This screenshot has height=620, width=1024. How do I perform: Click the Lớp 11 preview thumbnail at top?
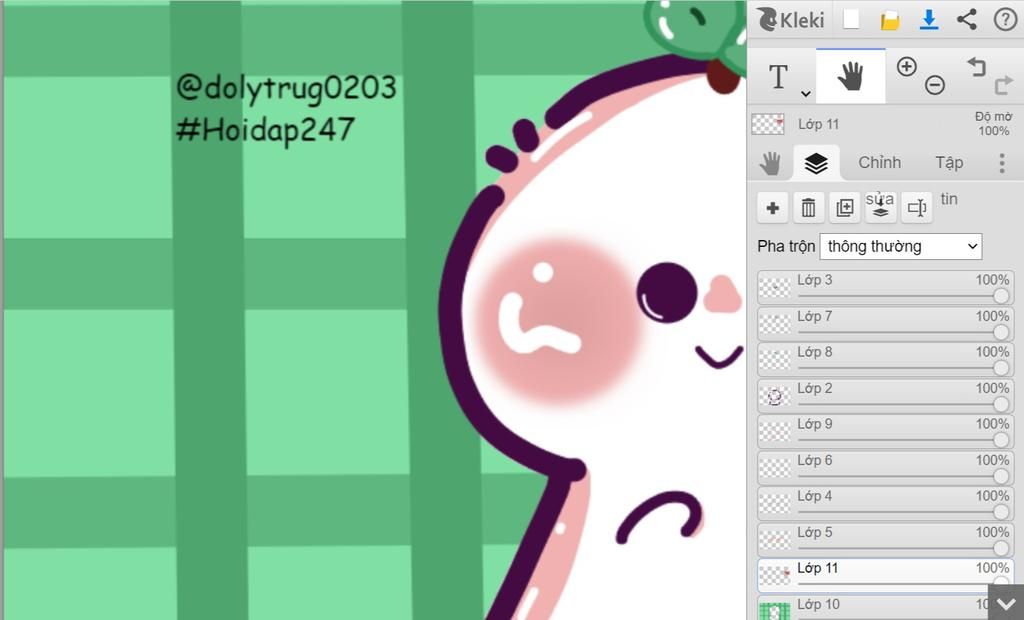(767, 124)
